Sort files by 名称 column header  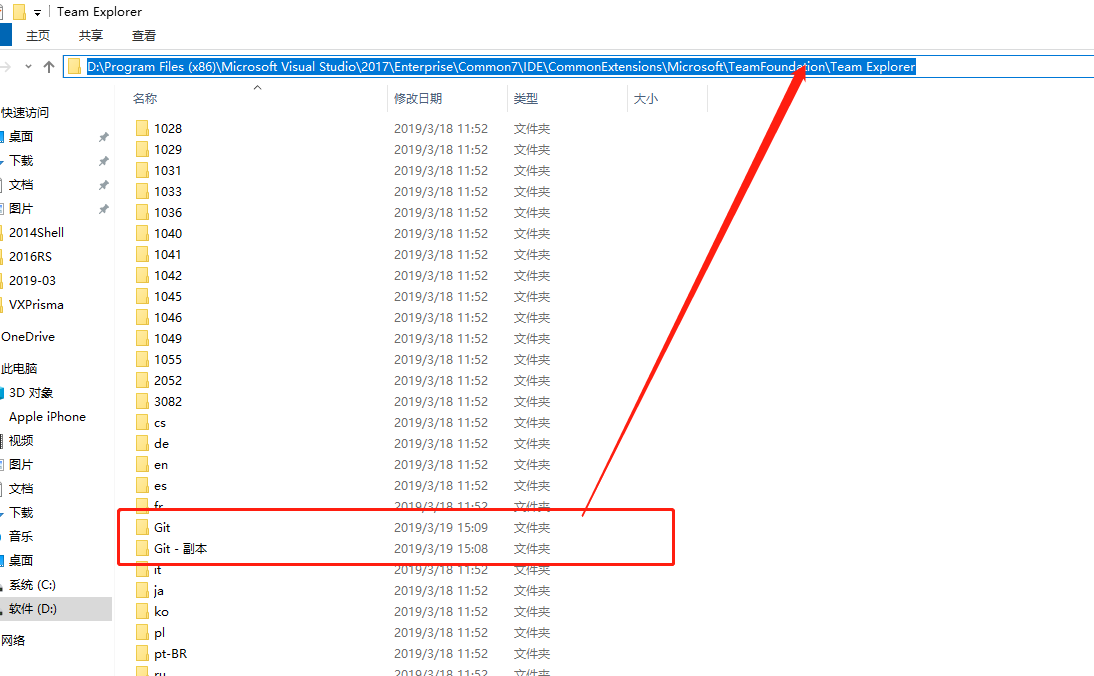point(145,99)
